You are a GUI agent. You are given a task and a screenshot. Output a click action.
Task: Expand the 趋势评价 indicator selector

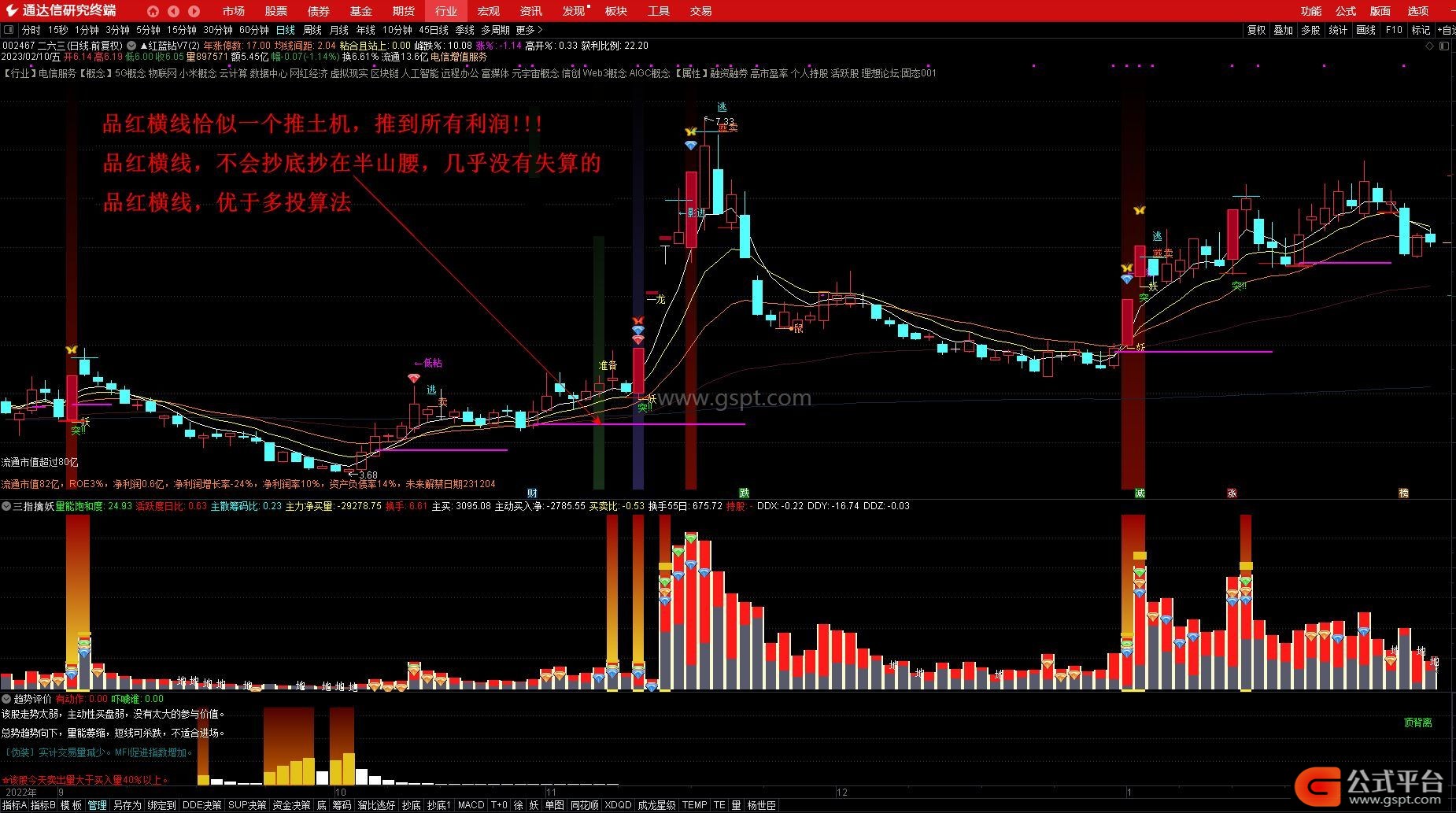coord(6,699)
